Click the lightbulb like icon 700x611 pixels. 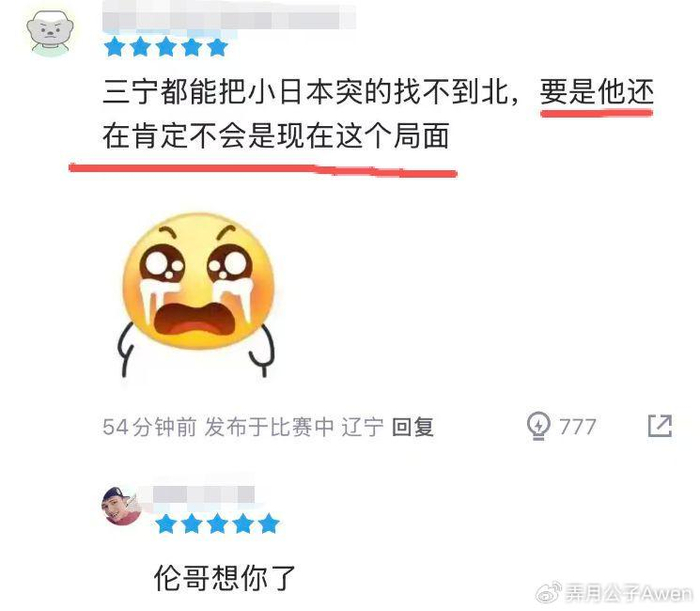tap(538, 426)
